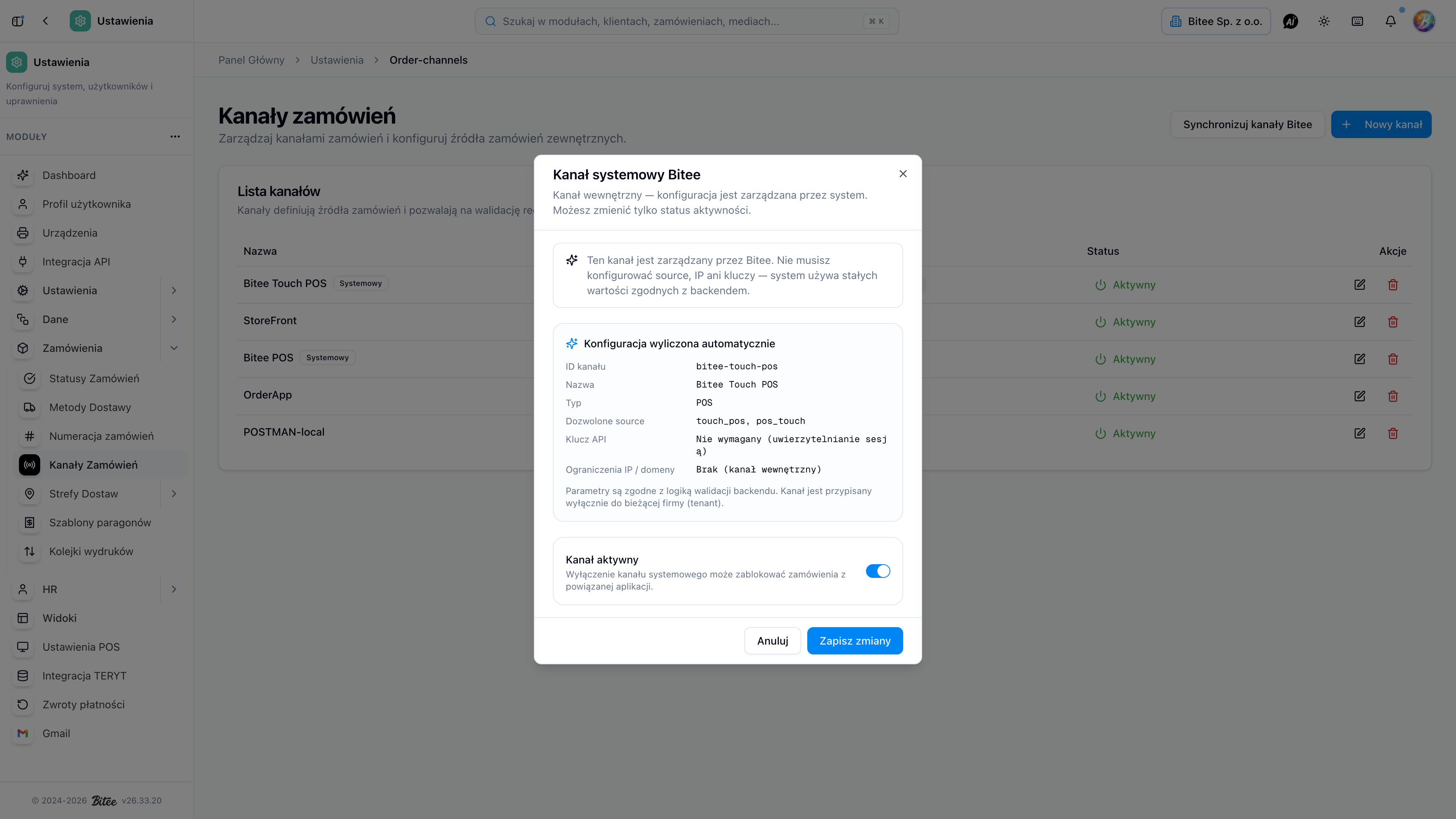Click the bitee-touch-pos channel ID value

pyautogui.click(x=736, y=366)
